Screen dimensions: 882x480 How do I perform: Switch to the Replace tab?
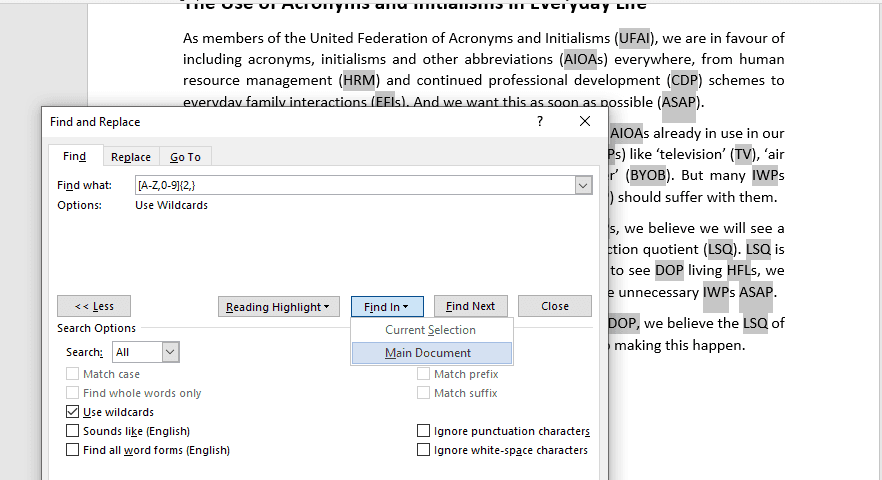tap(131, 157)
